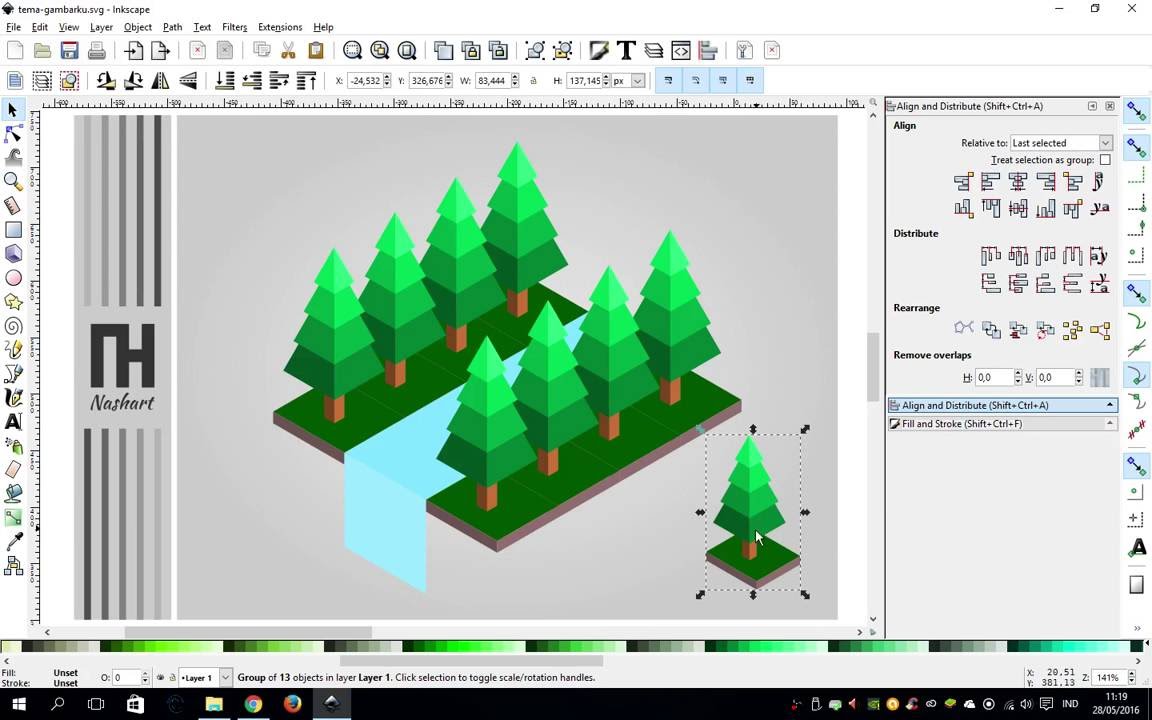Toggle scale stroke width with object
Screen dimensions: 1152x720
click(x=668, y=80)
